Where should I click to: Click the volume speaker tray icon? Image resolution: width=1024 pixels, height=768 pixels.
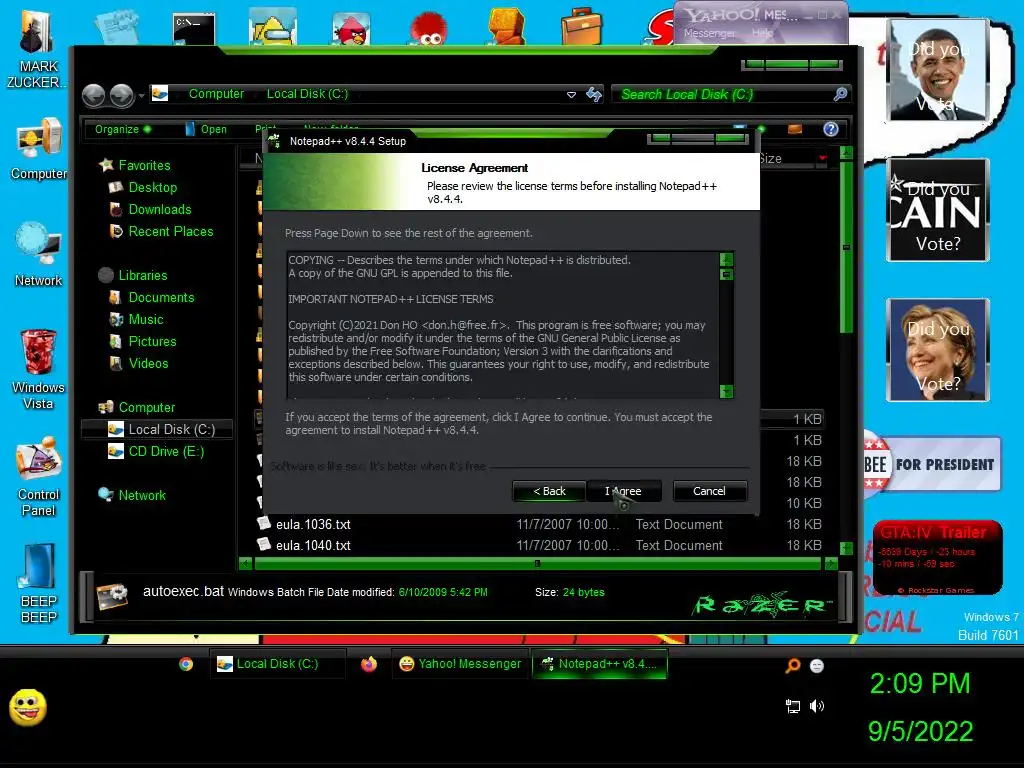[816, 706]
